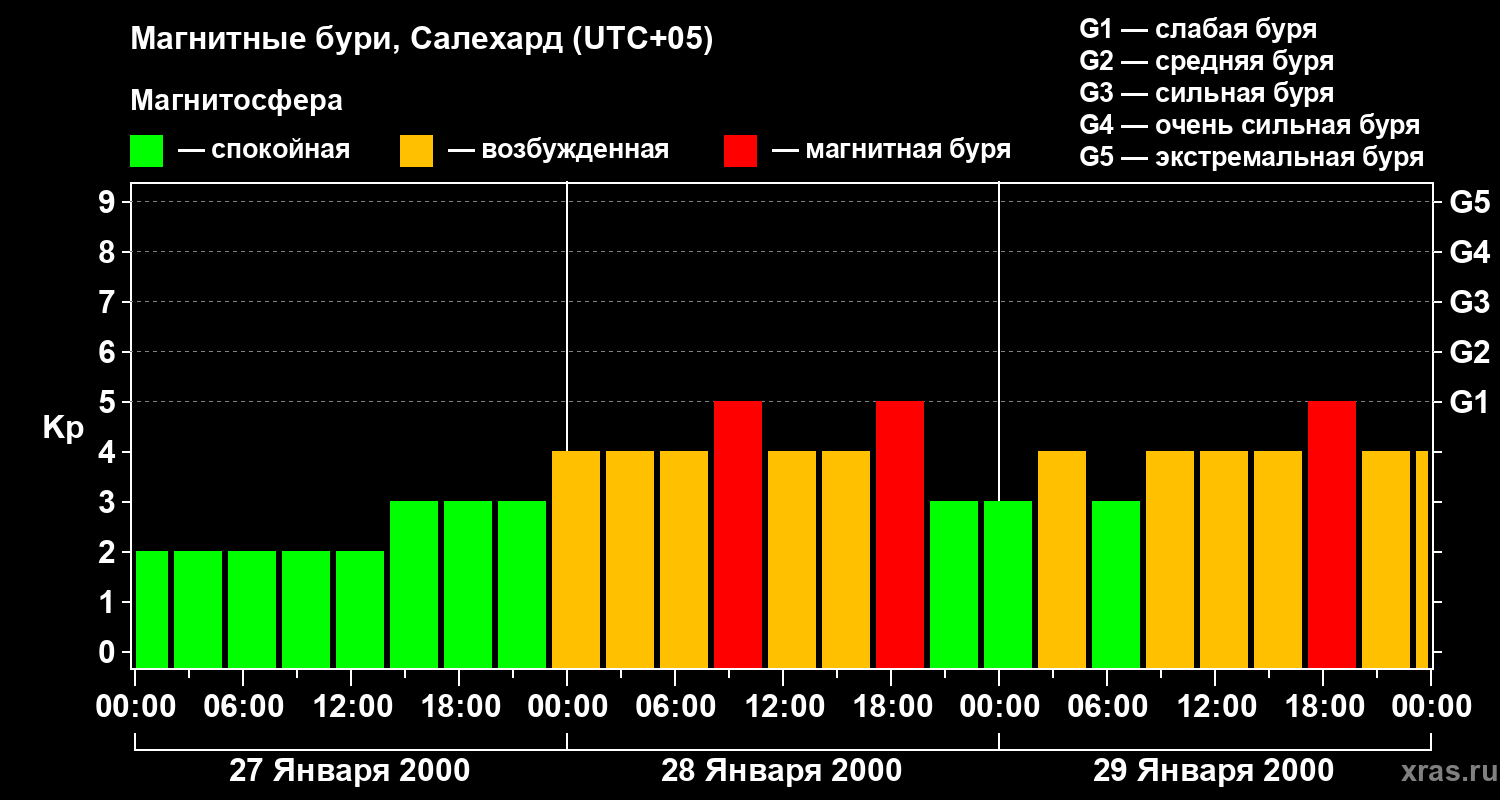Click the 18:00 time label under 29 January
This screenshot has width=1500, height=800.
[x=1323, y=707]
